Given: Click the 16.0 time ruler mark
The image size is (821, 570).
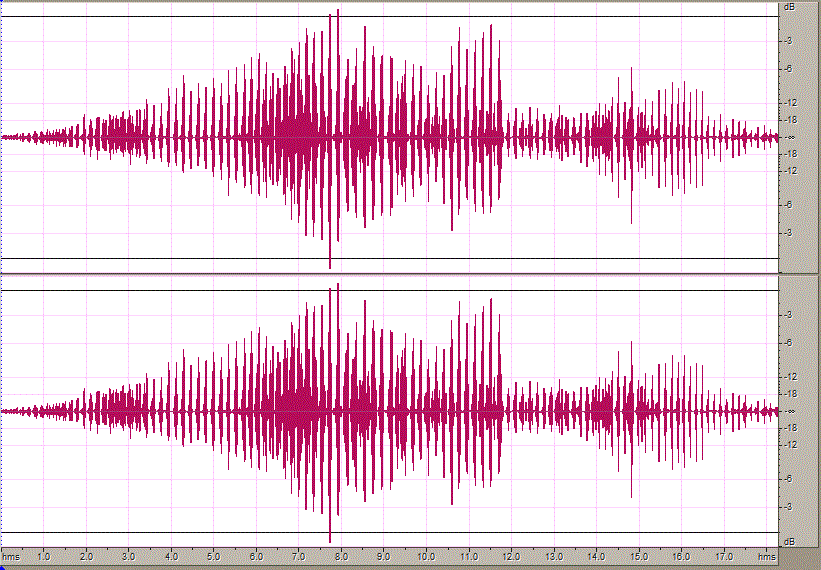Looking at the screenshot, I should pyautogui.click(x=681, y=556).
